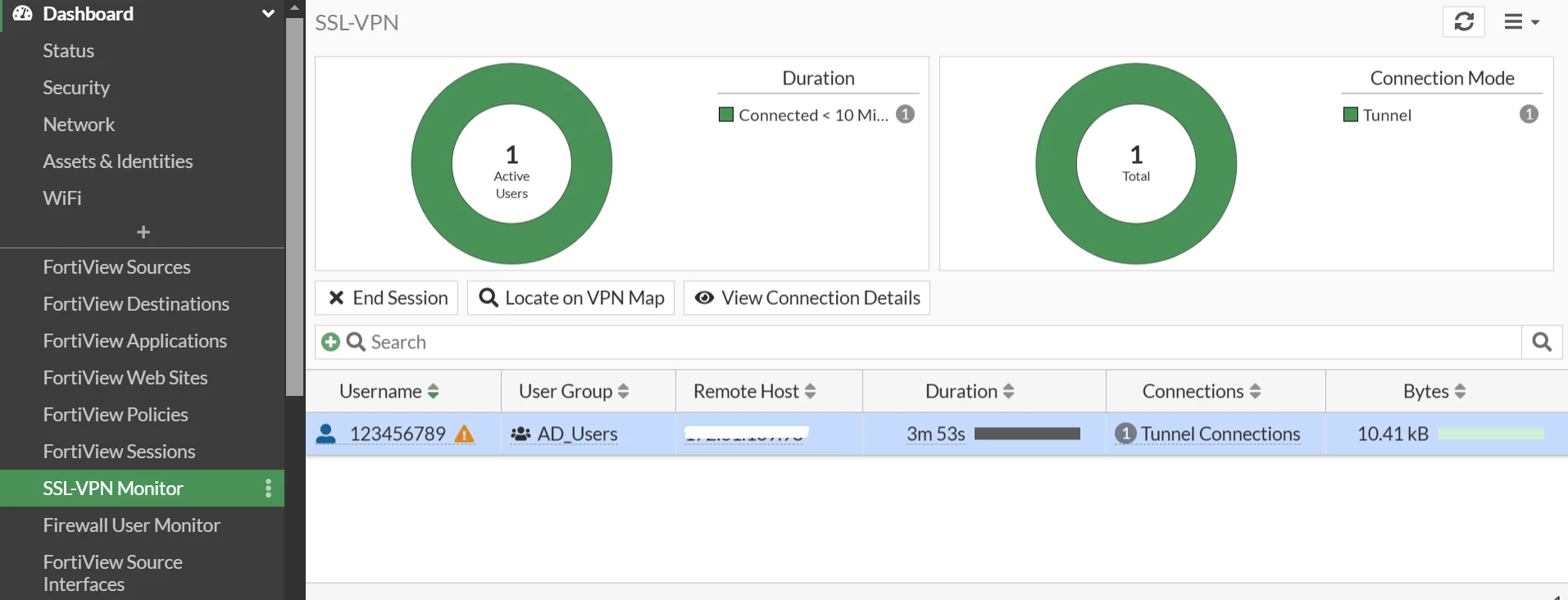Screen dimensions: 1568x600
Task: Add a new dashboard with plus icon
Action: 143,232
